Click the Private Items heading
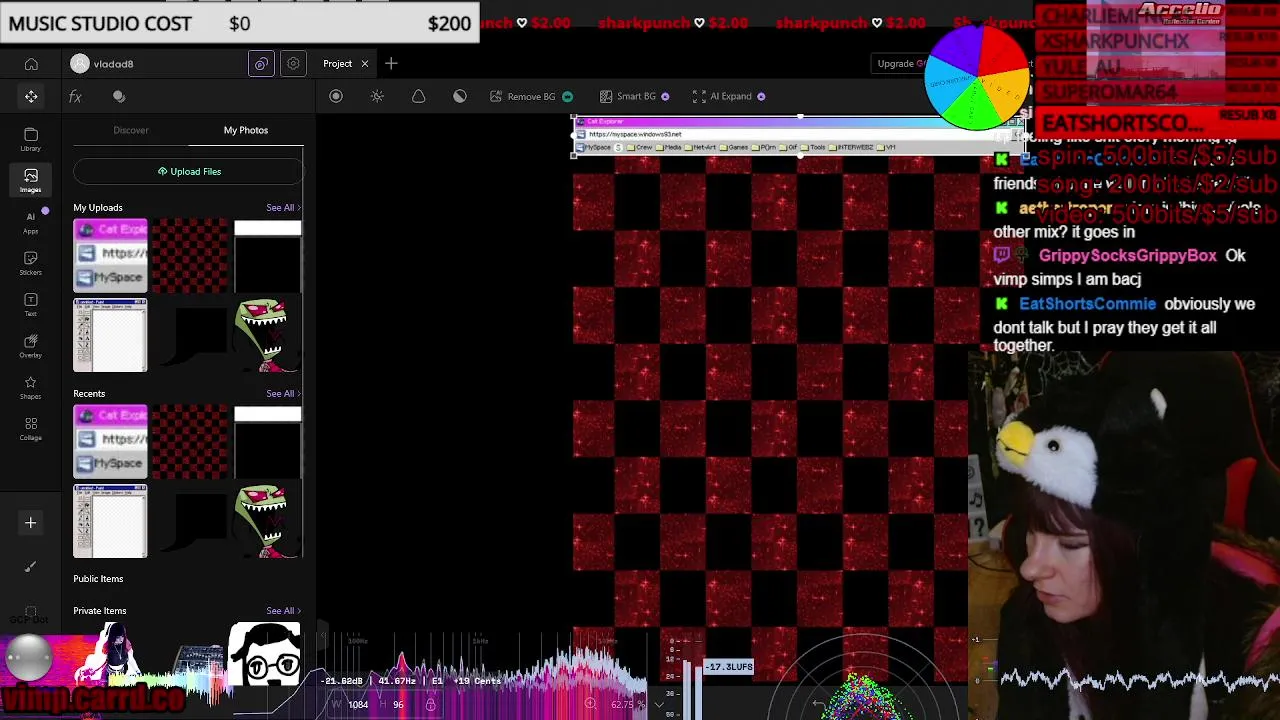Image resolution: width=1280 pixels, height=720 pixels. 100,611
